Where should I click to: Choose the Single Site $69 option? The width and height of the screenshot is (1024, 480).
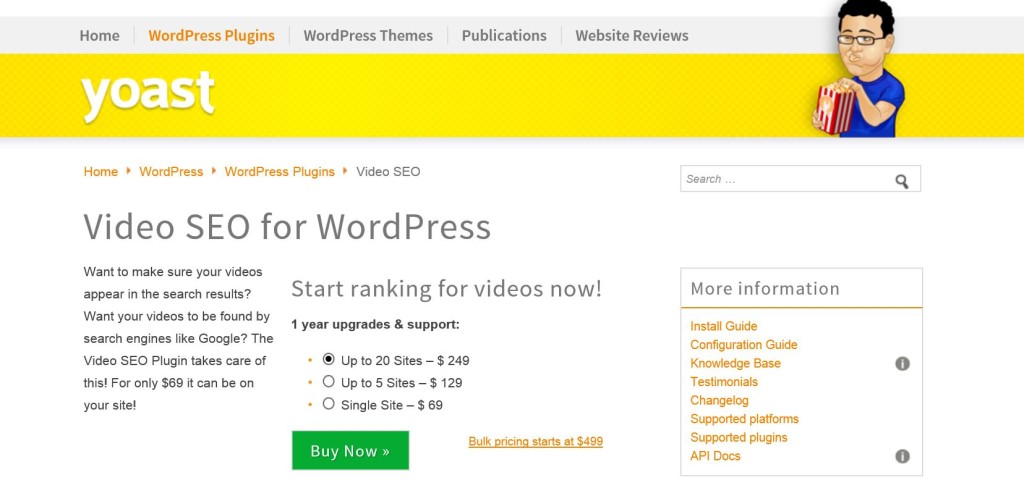click(x=328, y=404)
